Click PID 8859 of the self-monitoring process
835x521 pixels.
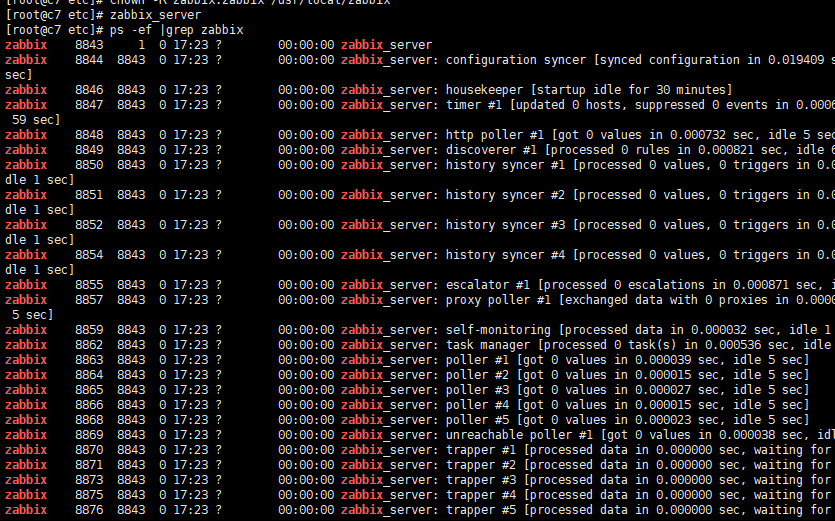[x=89, y=330]
